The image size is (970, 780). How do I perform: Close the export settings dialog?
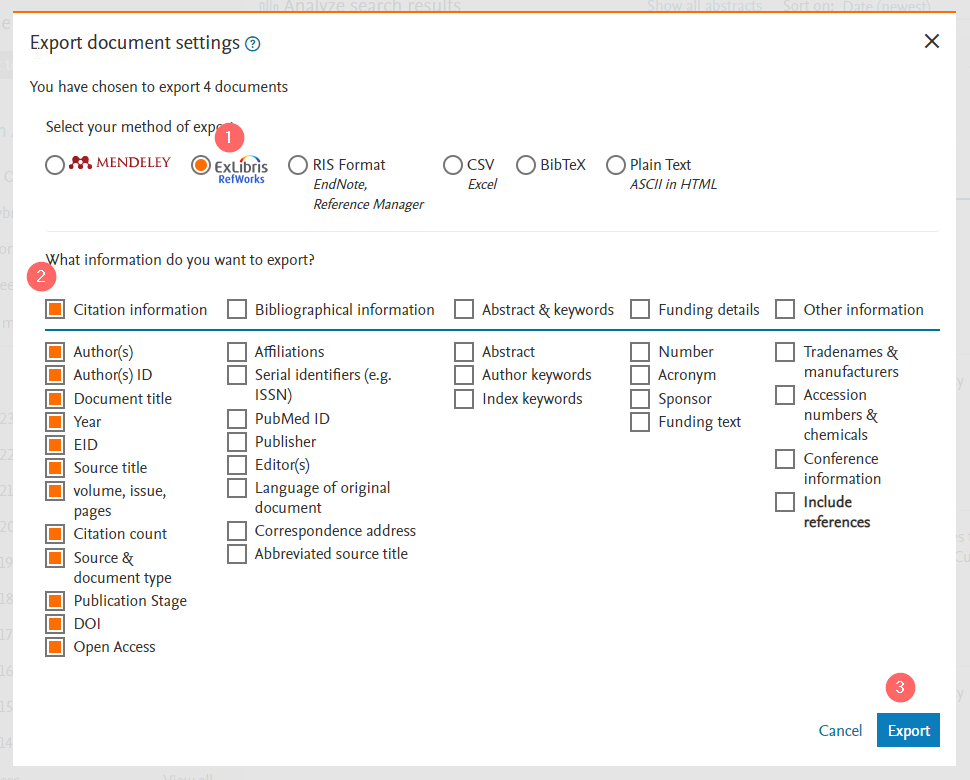tap(932, 41)
